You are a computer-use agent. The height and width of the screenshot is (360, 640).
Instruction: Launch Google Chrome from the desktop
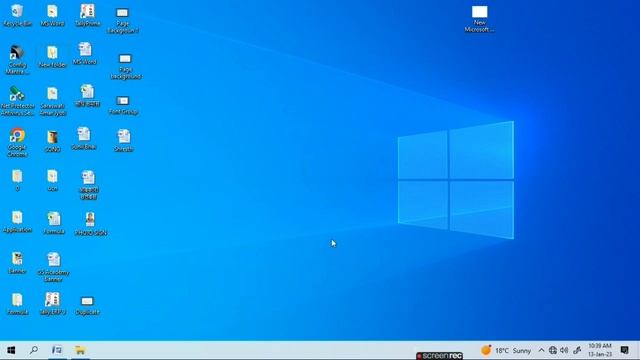point(17,142)
